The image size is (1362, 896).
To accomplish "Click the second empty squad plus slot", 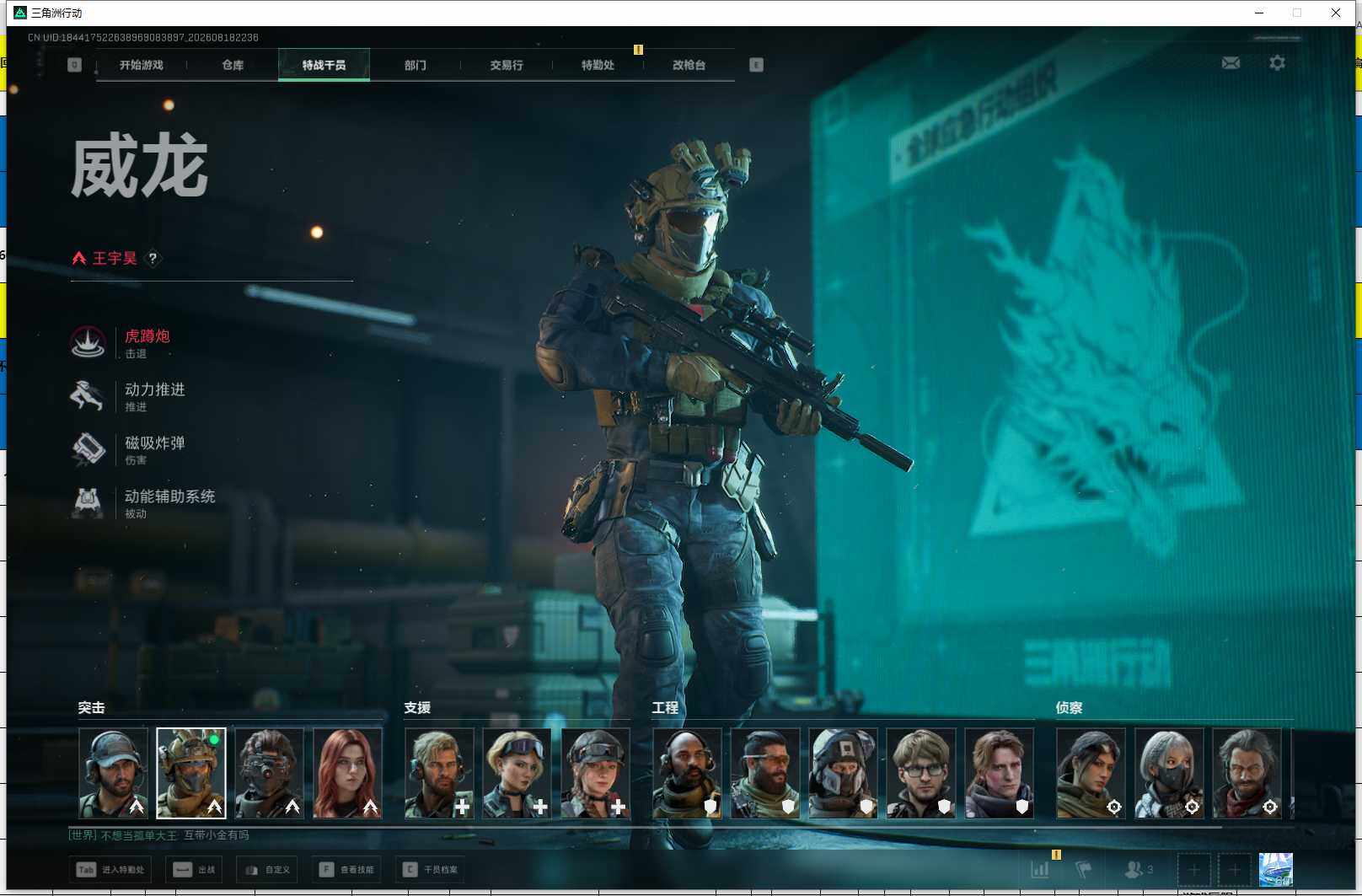I will click(1234, 870).
